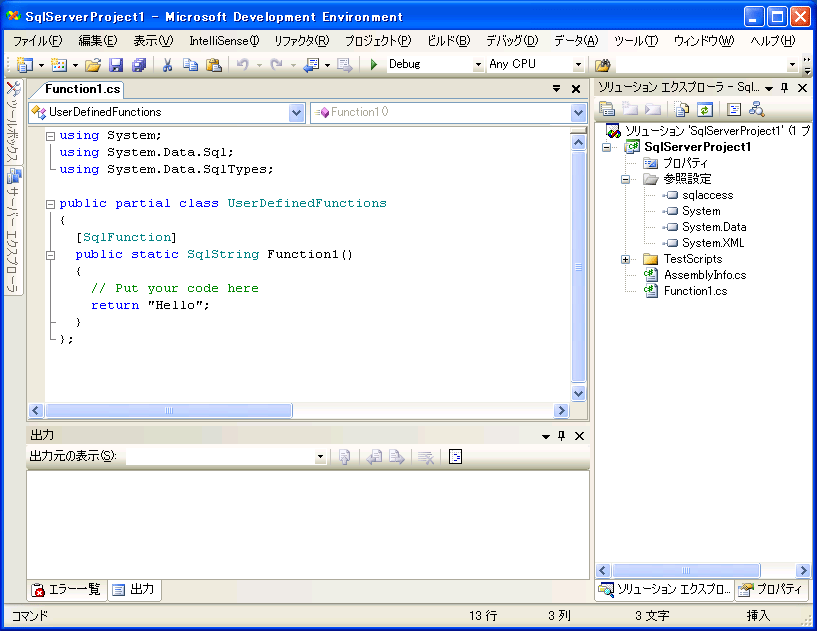
Task: Click the Refresh icon in Solution Explorer
Action: pyautogui.click(x=705, y=109)
